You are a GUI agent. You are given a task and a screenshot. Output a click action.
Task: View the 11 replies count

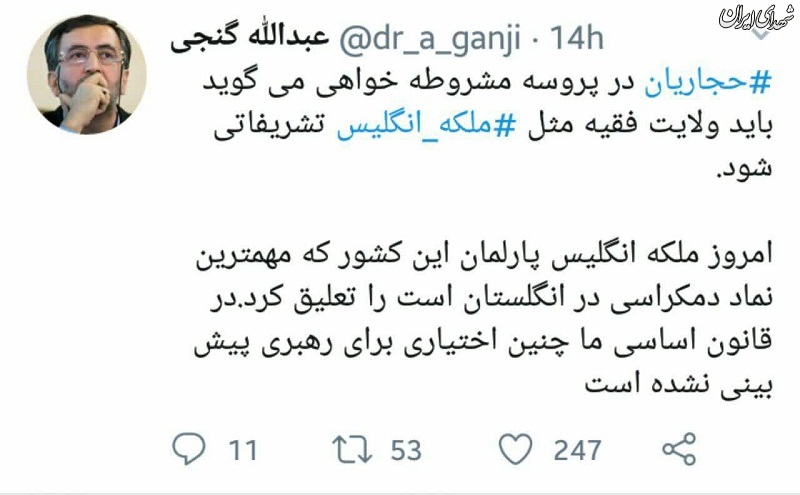tap(242, 450)
